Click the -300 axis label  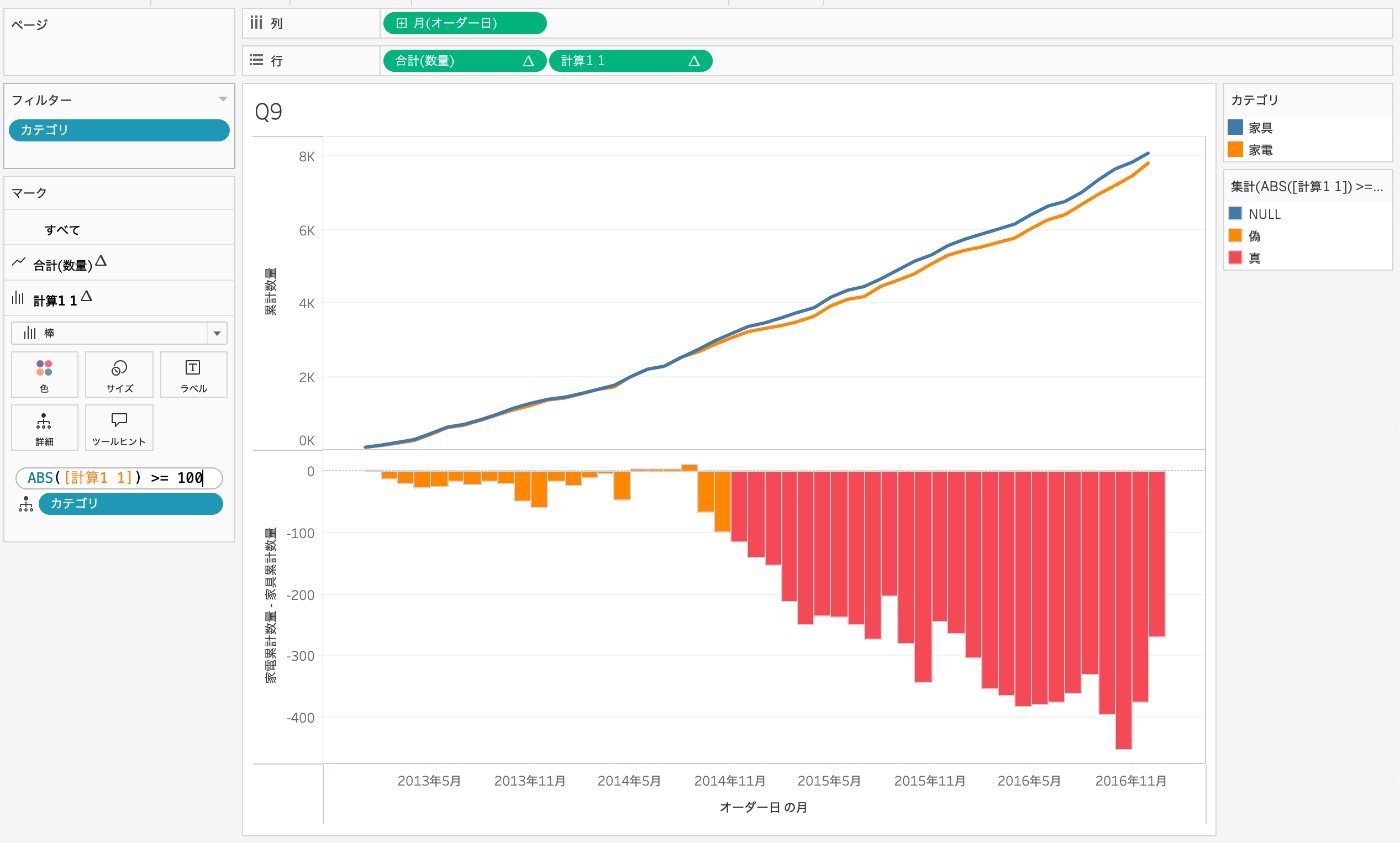click(x=299, y=656)
